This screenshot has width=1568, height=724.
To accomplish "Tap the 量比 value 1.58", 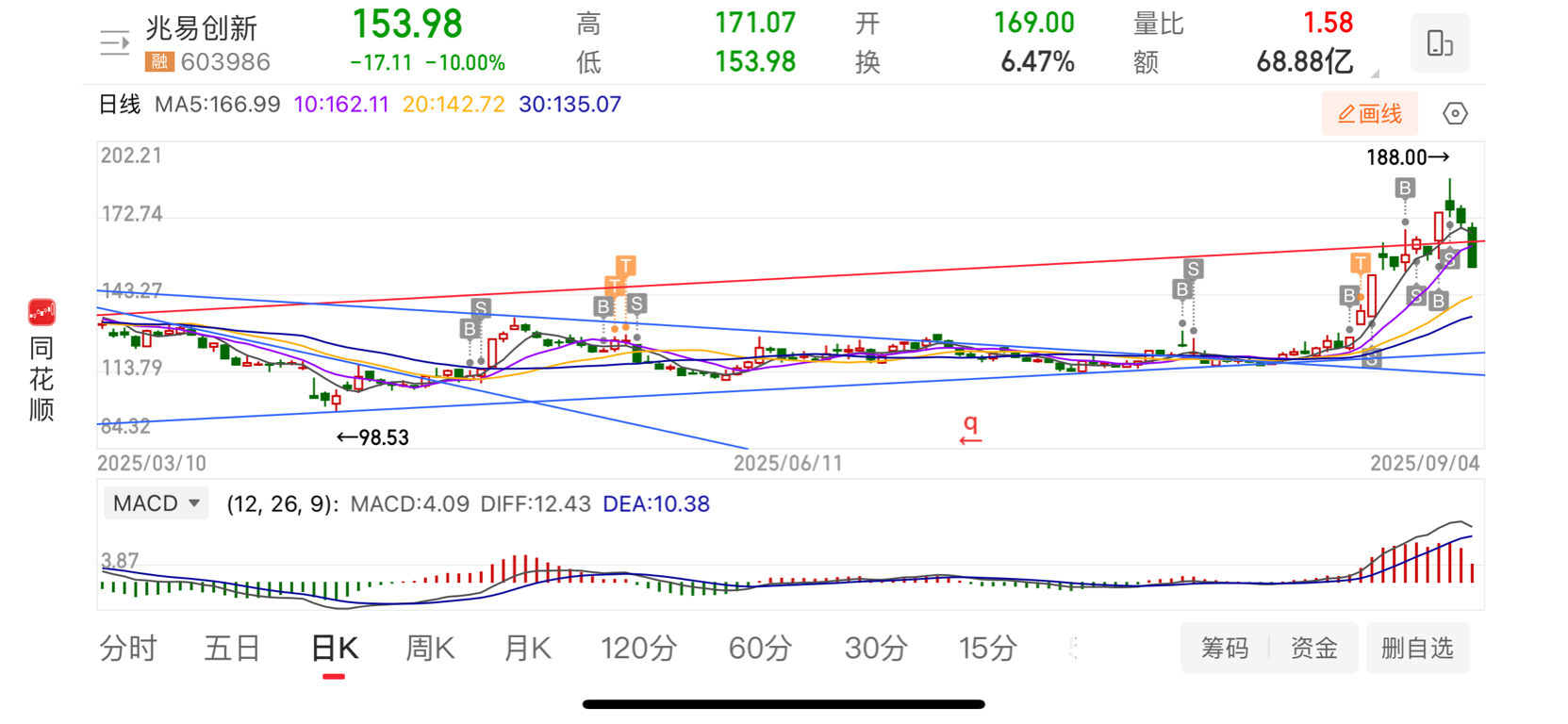I will click(x=1328, y=23).
